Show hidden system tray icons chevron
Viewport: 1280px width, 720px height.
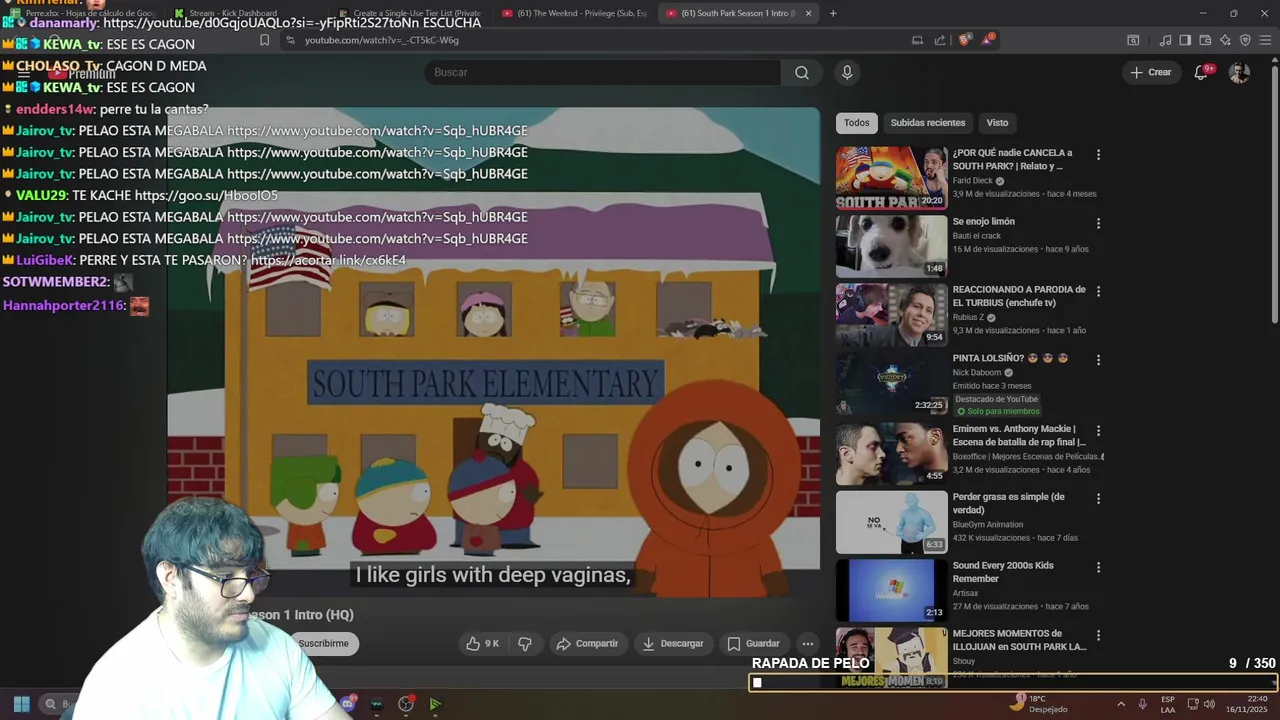[x=1121, y=704]
